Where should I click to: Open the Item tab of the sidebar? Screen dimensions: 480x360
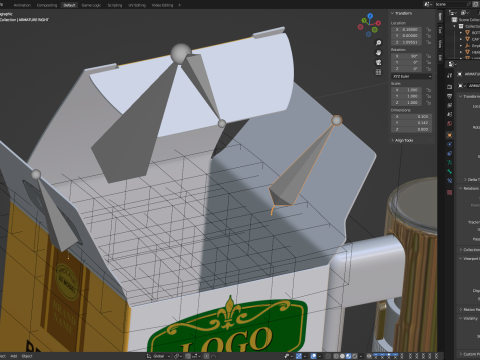(x=440, y=17)
